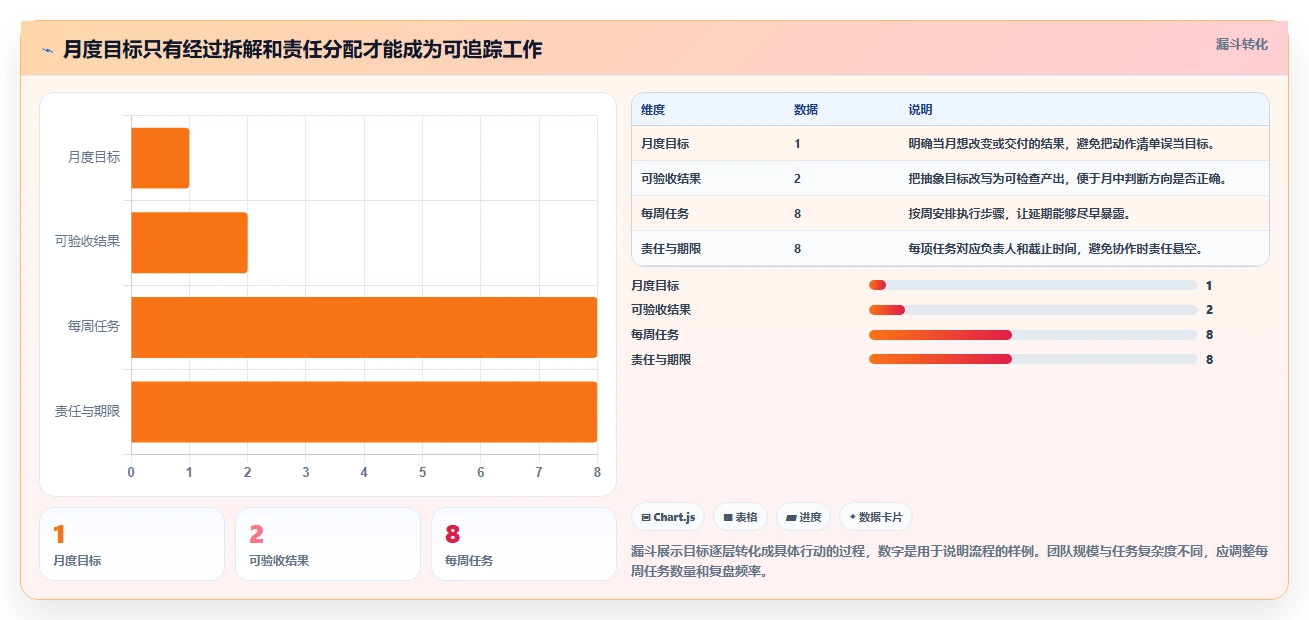This screenshot has height=620, width=1309.
Task: Click the 数据 column header
Action: tap(806, 109)
